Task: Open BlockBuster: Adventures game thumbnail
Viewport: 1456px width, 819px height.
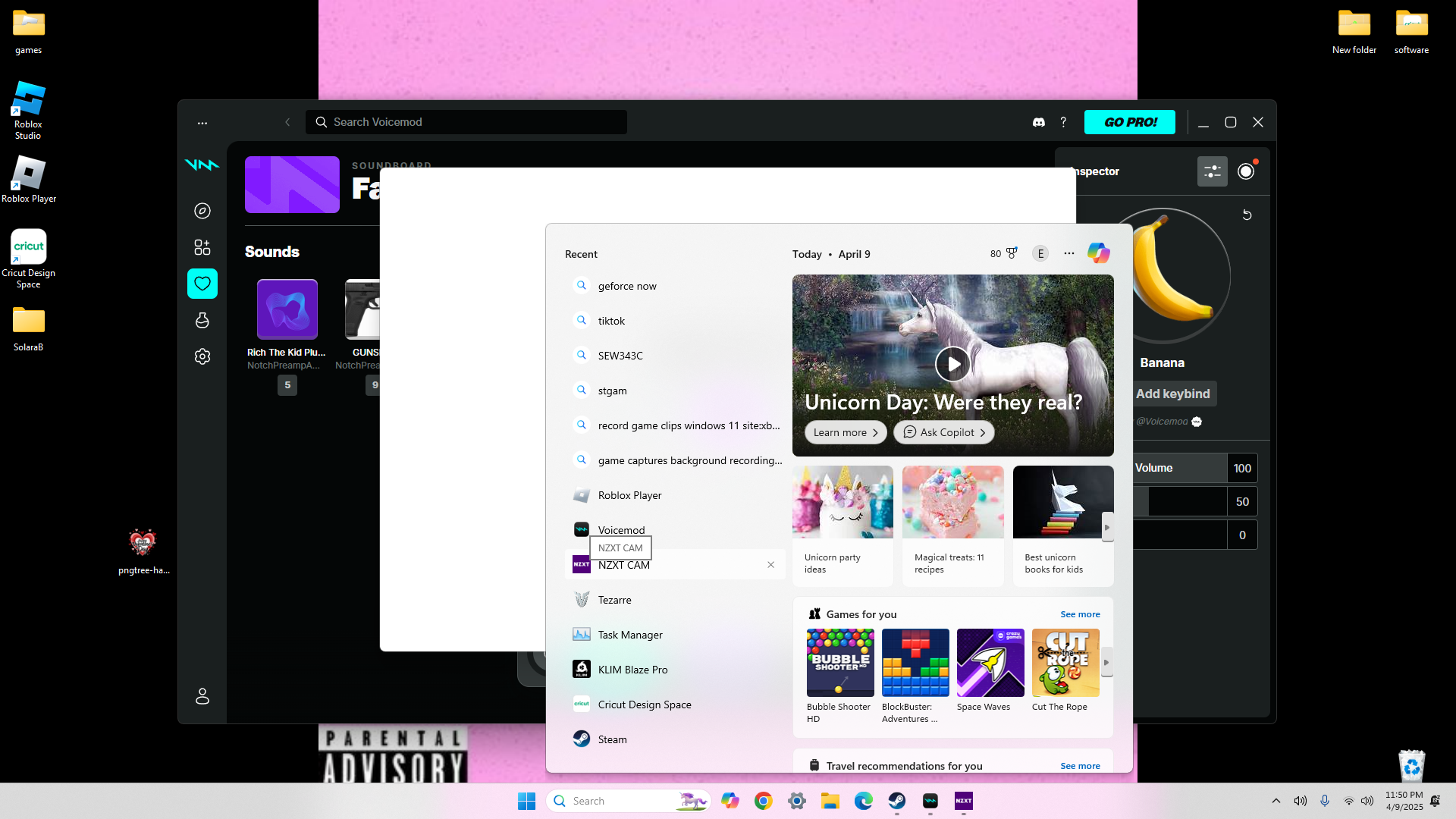Action: pyautogui.click(x=915, y=663)
